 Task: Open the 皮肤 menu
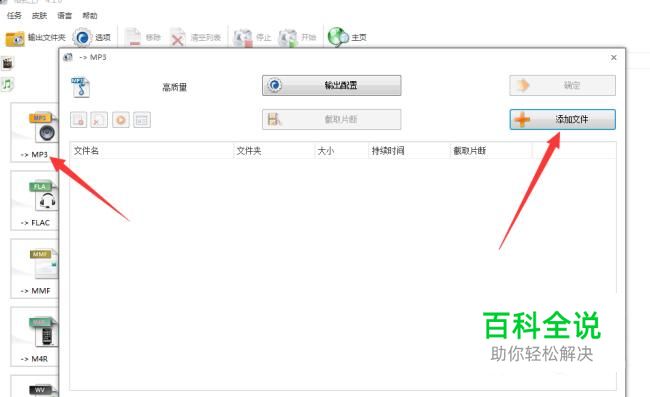coord(39,16)
